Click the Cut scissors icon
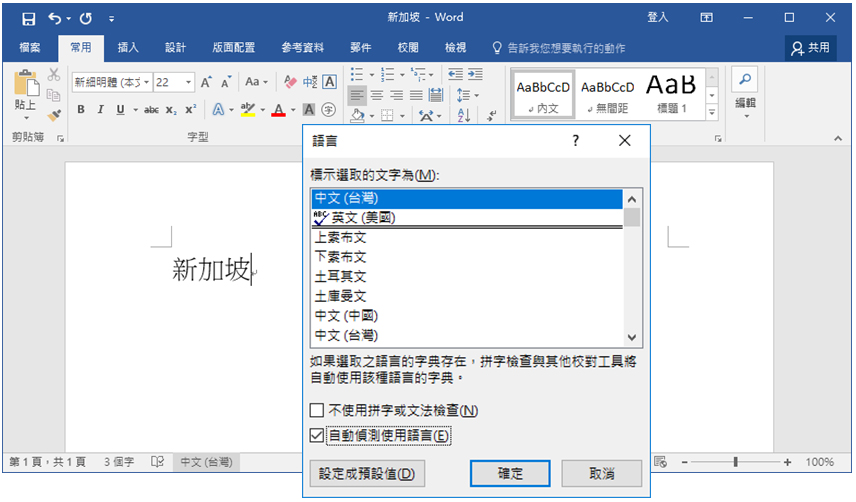The width and height of the screenshot is (856, 502). (x=54, y=75)
